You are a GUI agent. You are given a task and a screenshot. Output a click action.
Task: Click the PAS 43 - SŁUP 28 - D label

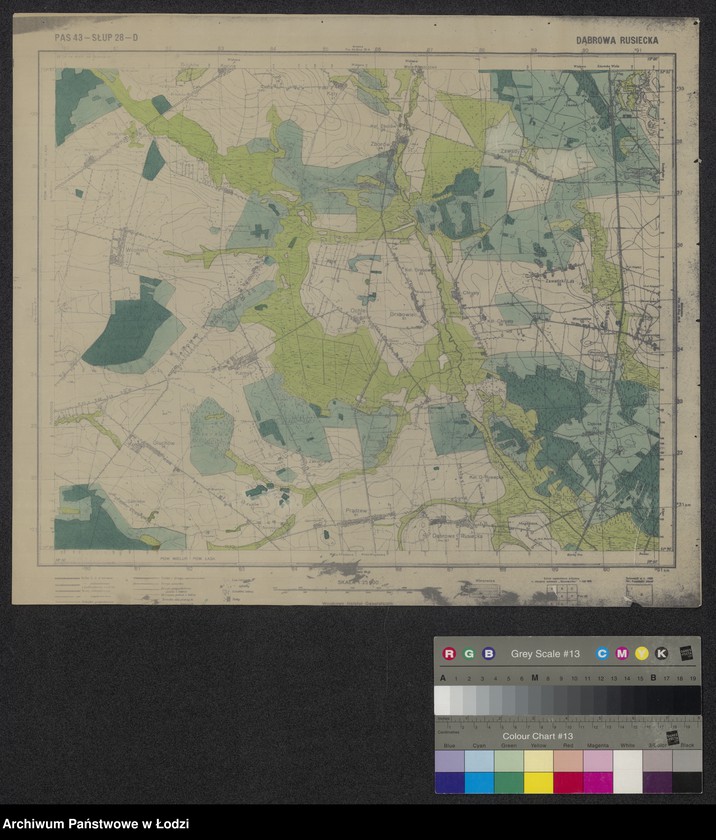(x=97, y=39)
